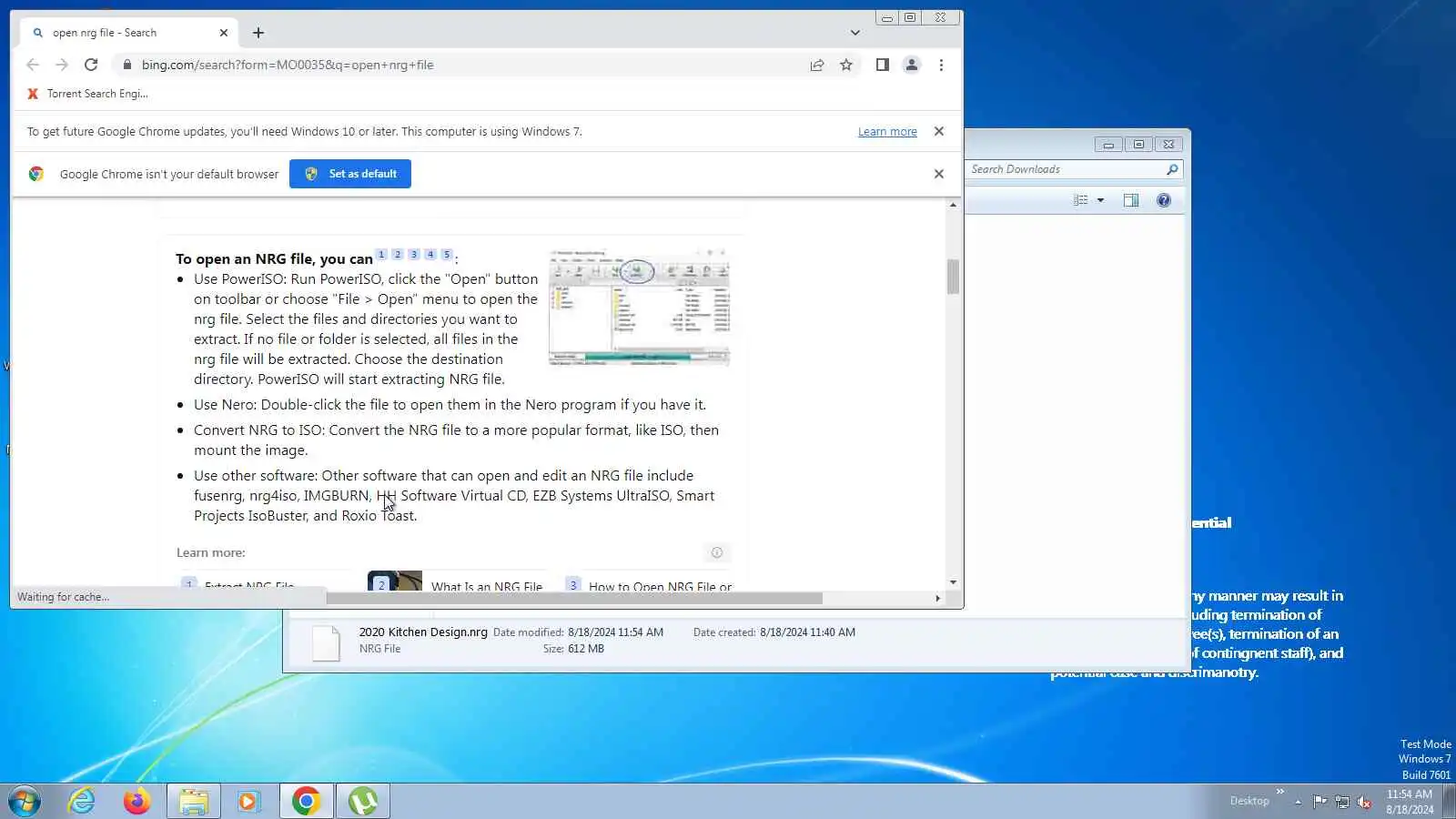Open the PowerISO screenshot thumbnail
The width and height of the screenshot is (1456, 819).
click(639, 307)
